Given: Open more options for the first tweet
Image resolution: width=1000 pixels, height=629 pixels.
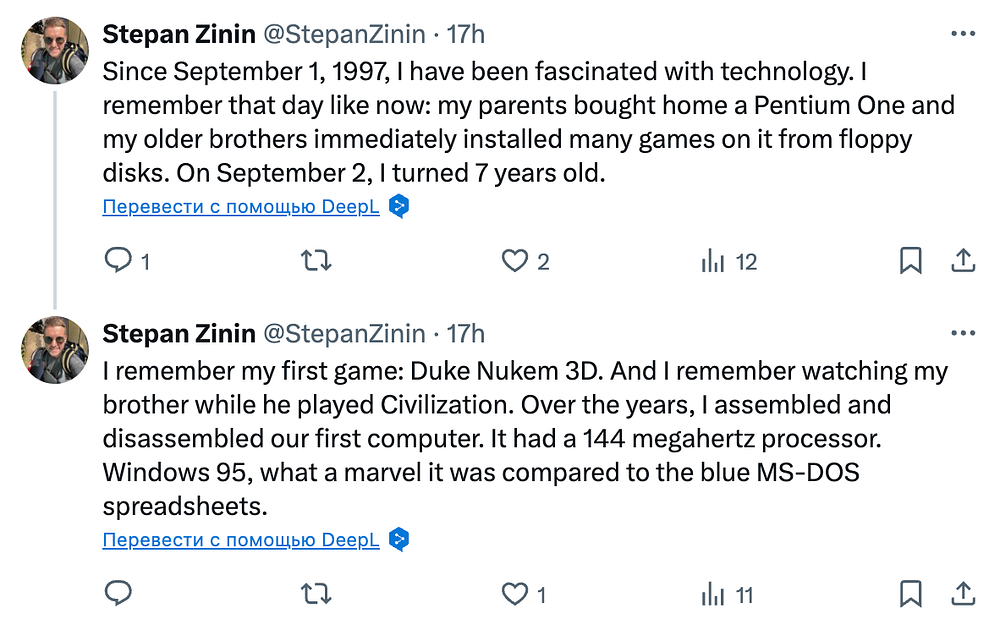Looking at the screenshot, I should click(962, 34).
